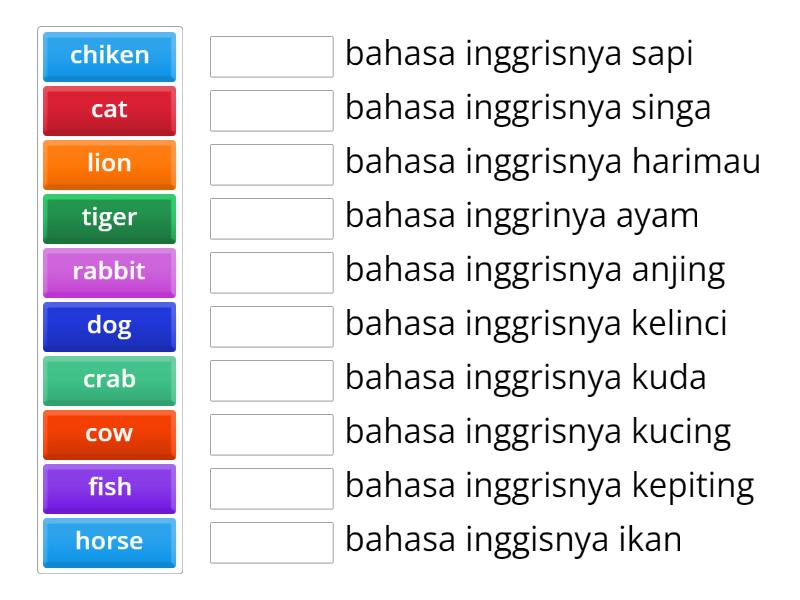The width and height of the screenshot is (800, 600).
Task: Click the 'fish' word tile
Action: [x=108, y=488]
